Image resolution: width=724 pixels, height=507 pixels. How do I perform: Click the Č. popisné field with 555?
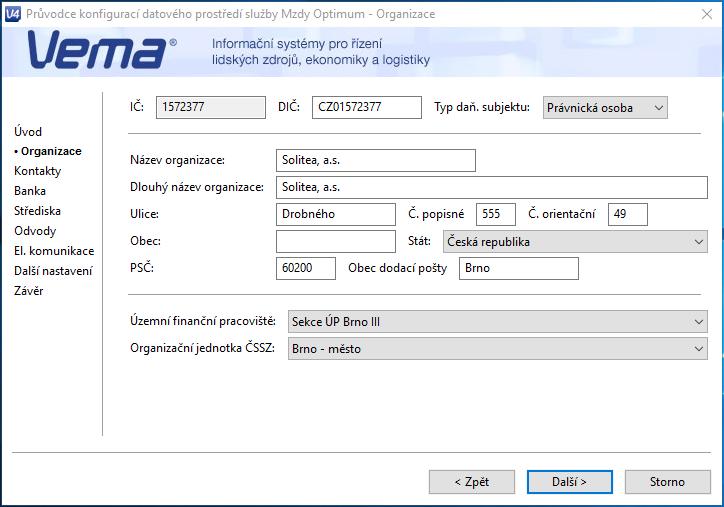[495, 214]
